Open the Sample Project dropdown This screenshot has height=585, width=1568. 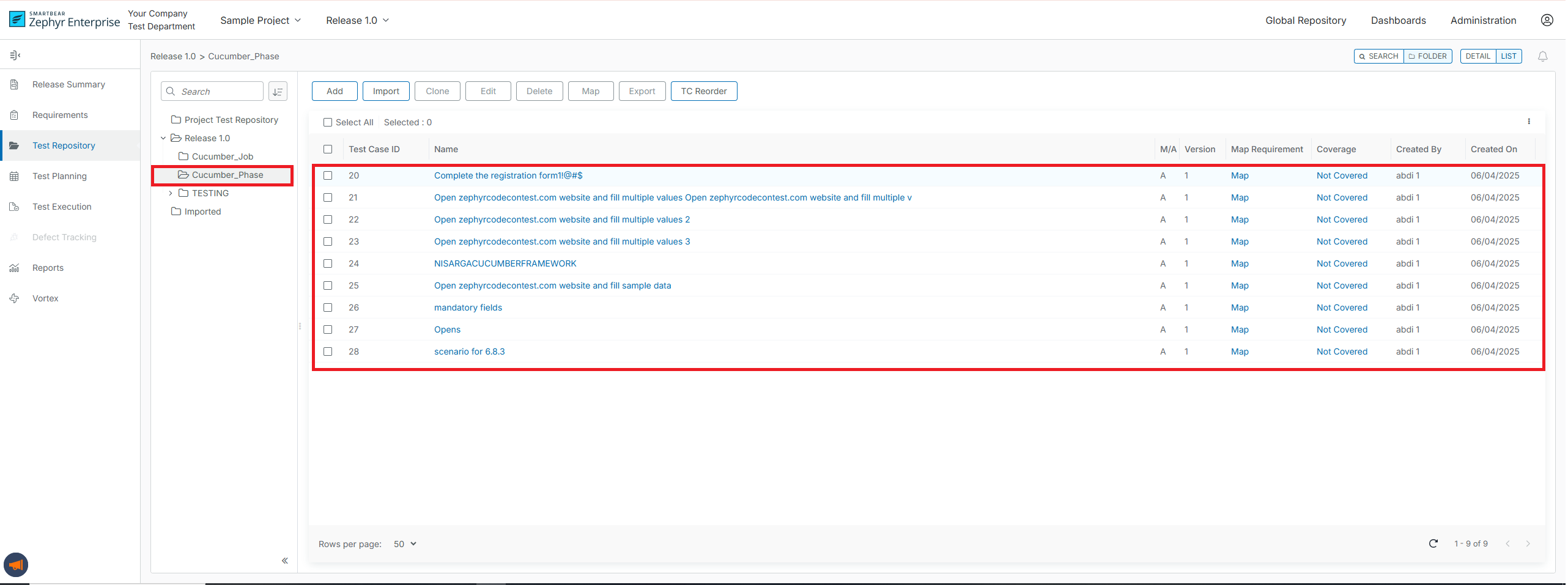click(x=261, y=20)
